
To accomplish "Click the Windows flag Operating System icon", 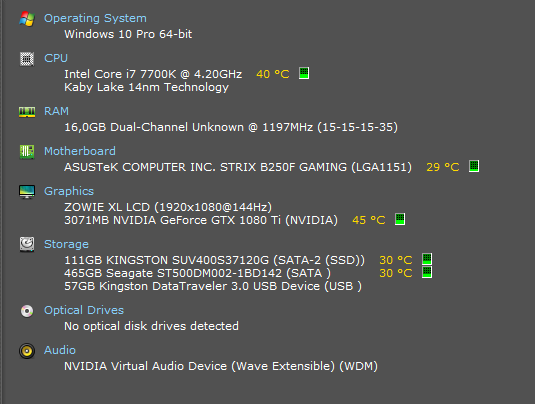I will [x=27, y=18].
